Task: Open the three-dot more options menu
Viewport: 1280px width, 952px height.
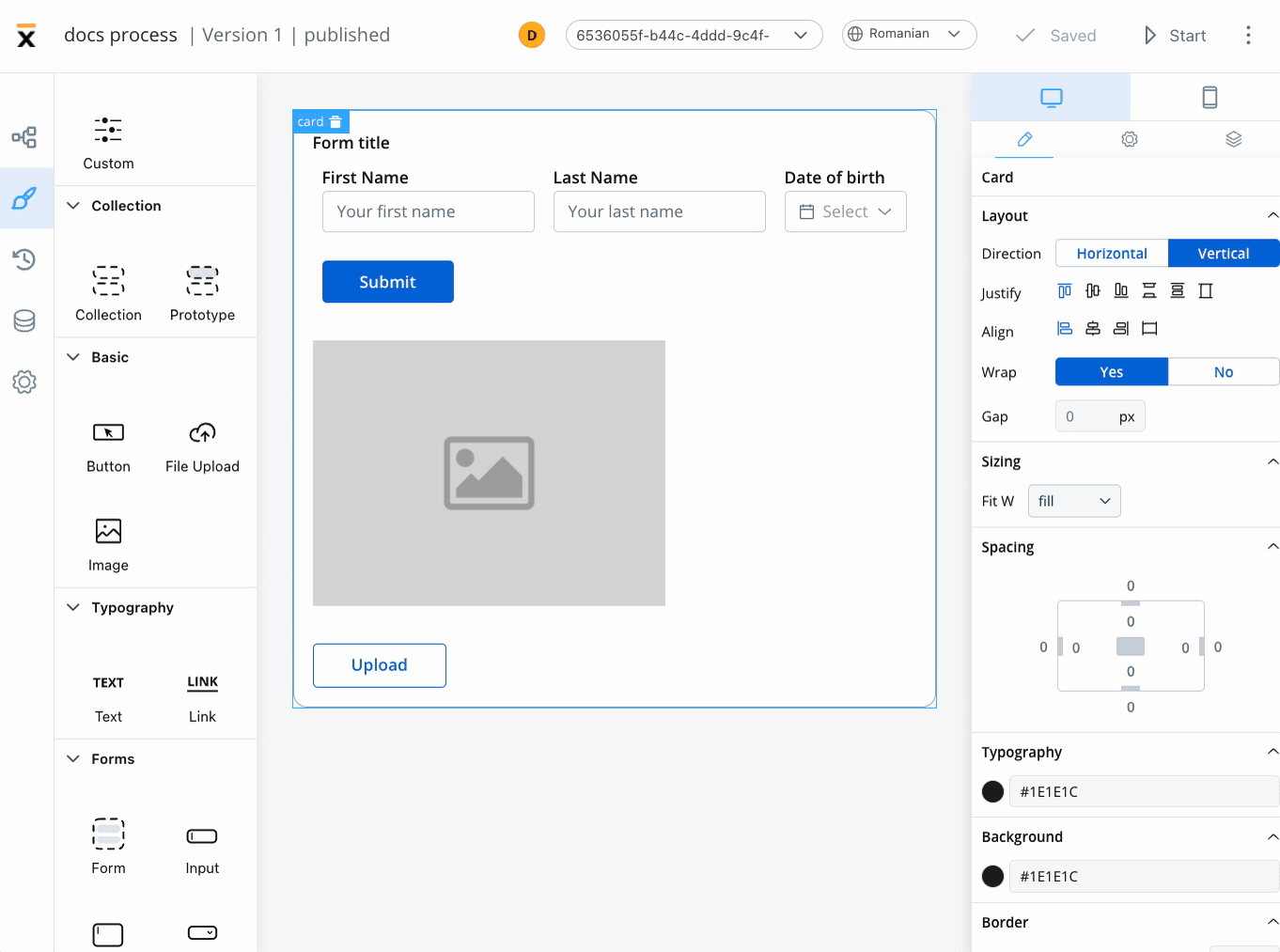Action: [x=1248, y=35]
